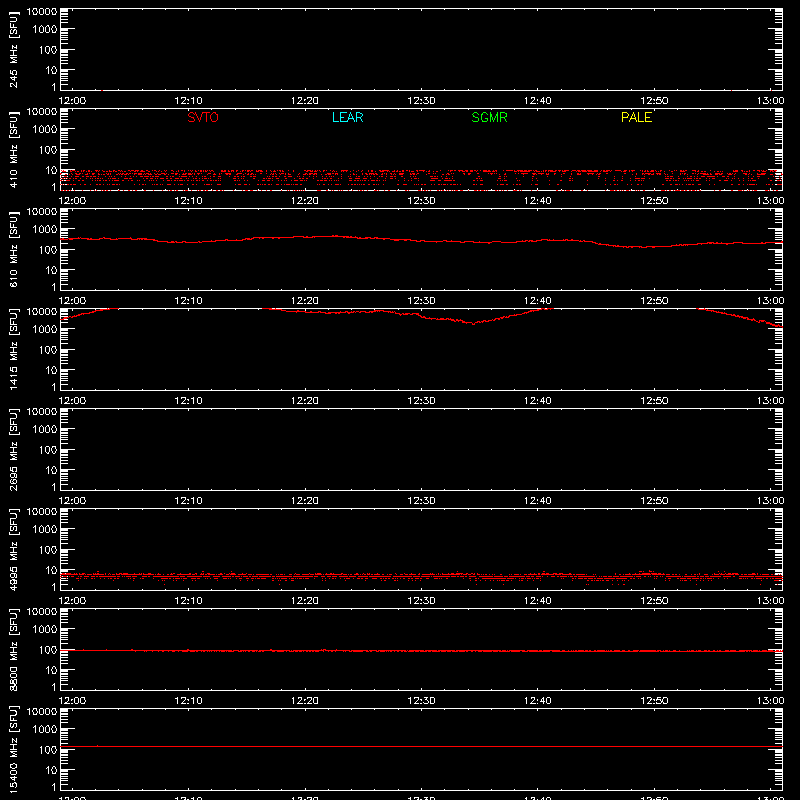Click the flat red trace in 15400 MHz plot
This screenshot has height=800, width=800.
[x=421, y=746]
